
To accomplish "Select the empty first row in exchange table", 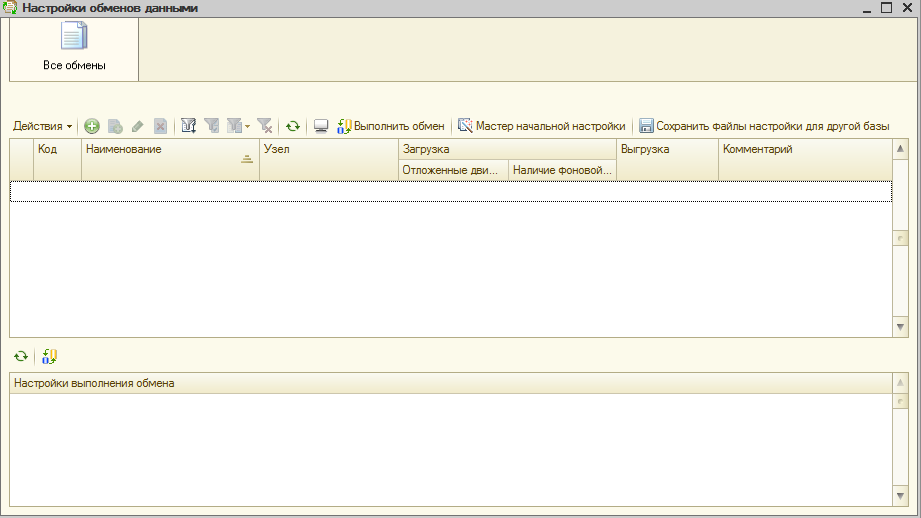I will point(450,191).
